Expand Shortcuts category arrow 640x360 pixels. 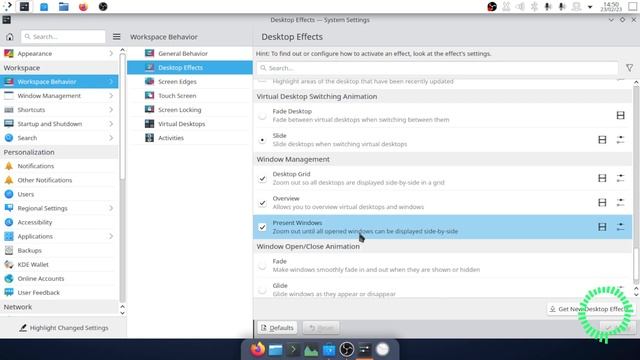point(111,110)
